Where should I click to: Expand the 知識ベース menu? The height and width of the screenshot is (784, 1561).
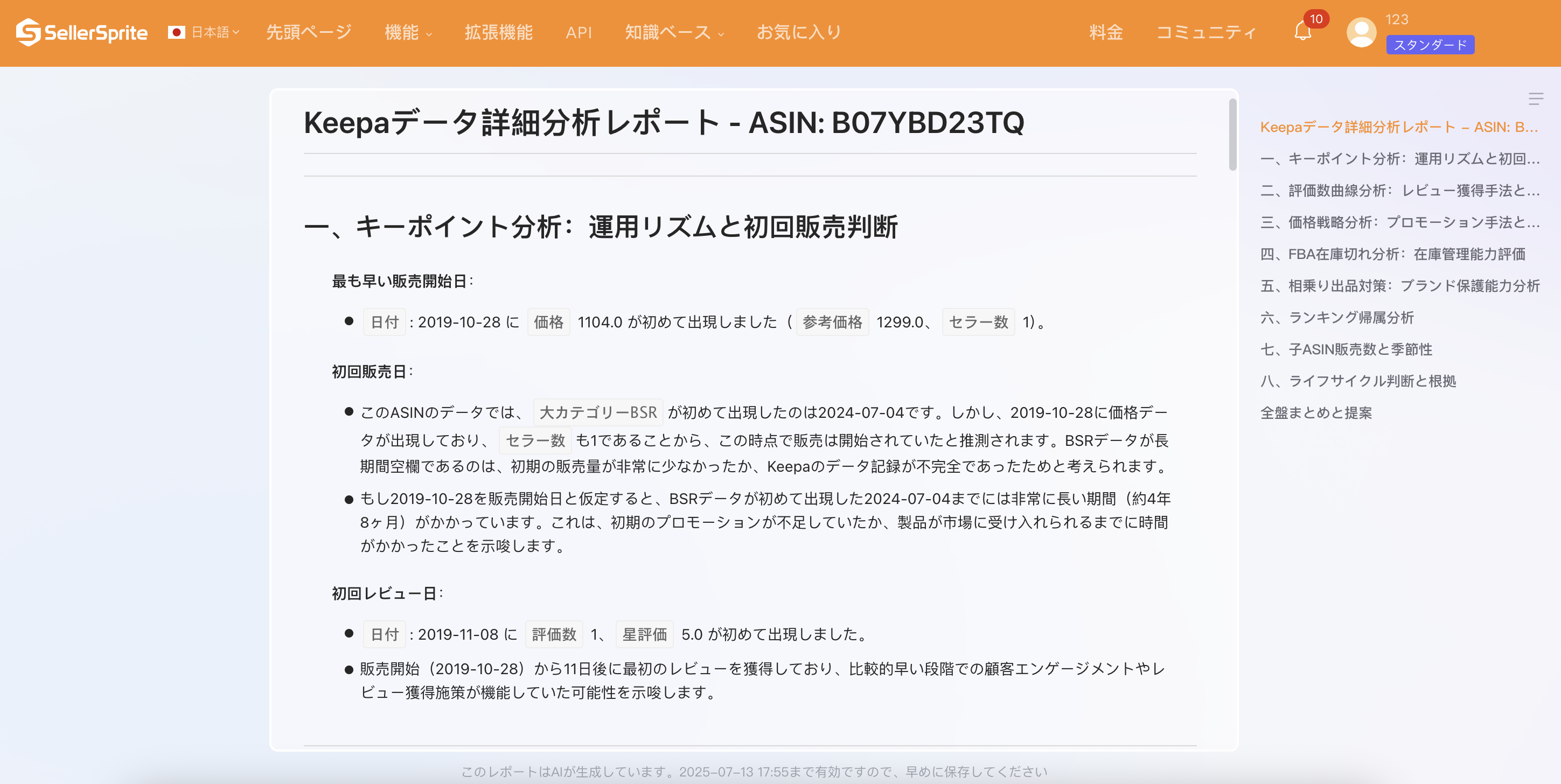click(x=674, y=32)
